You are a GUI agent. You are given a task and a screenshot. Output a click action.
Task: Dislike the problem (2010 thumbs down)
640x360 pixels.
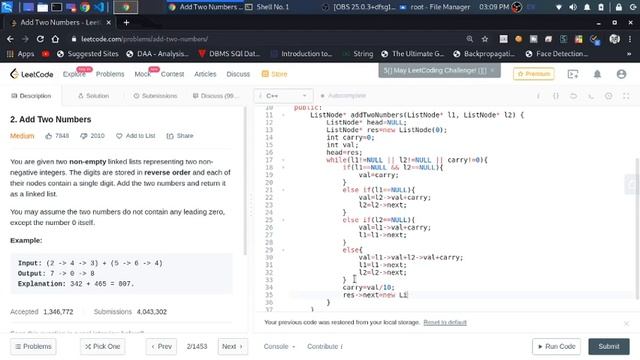[x=92, y=136]
